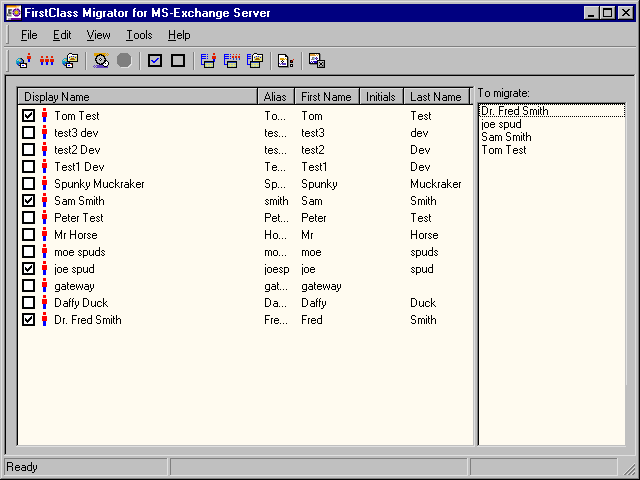
Task: Open the View menu
Action: pyautogui.click(x=98, y=35)
